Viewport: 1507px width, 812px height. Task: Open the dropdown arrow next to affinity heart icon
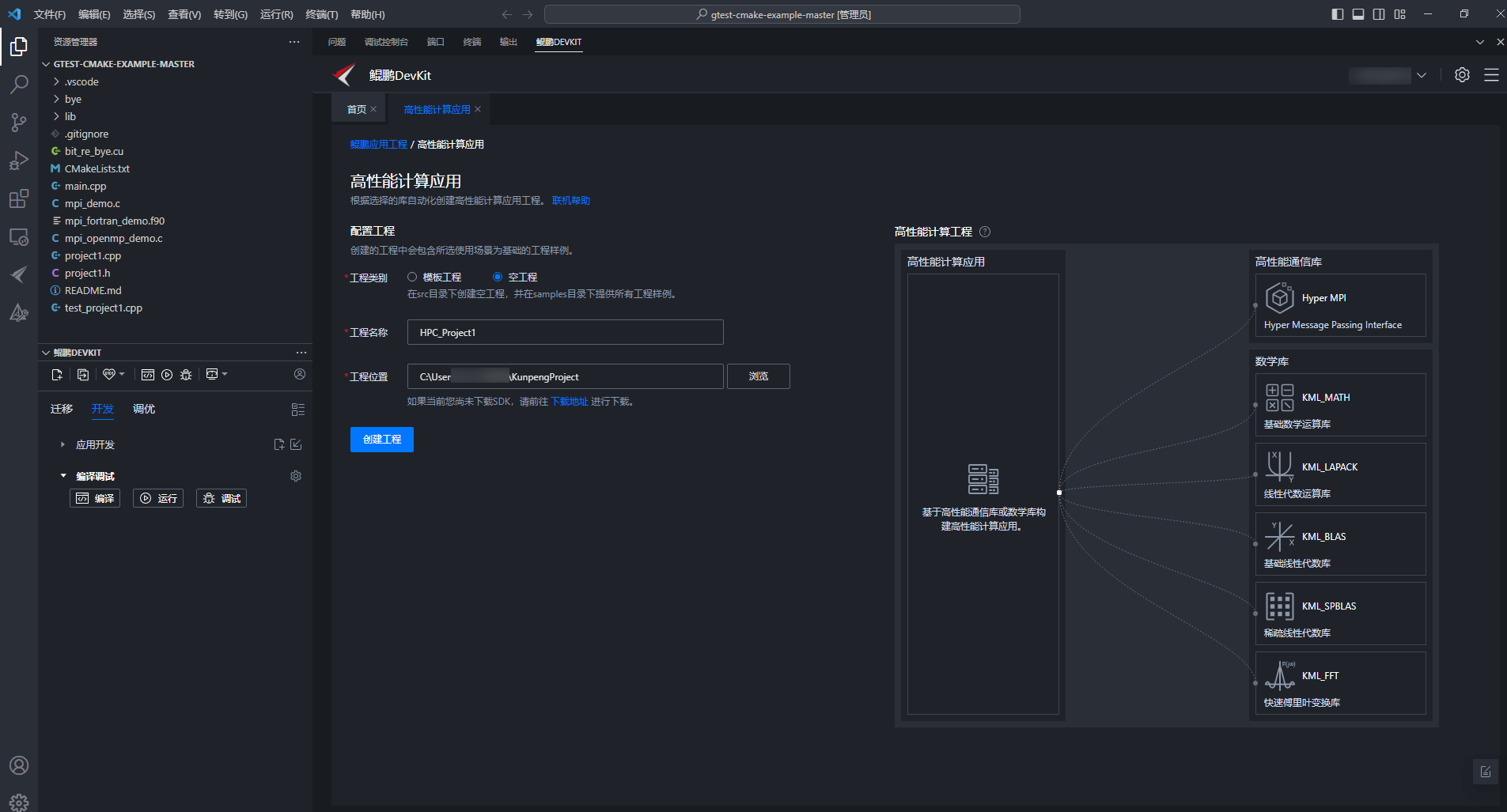coord(122,374)
